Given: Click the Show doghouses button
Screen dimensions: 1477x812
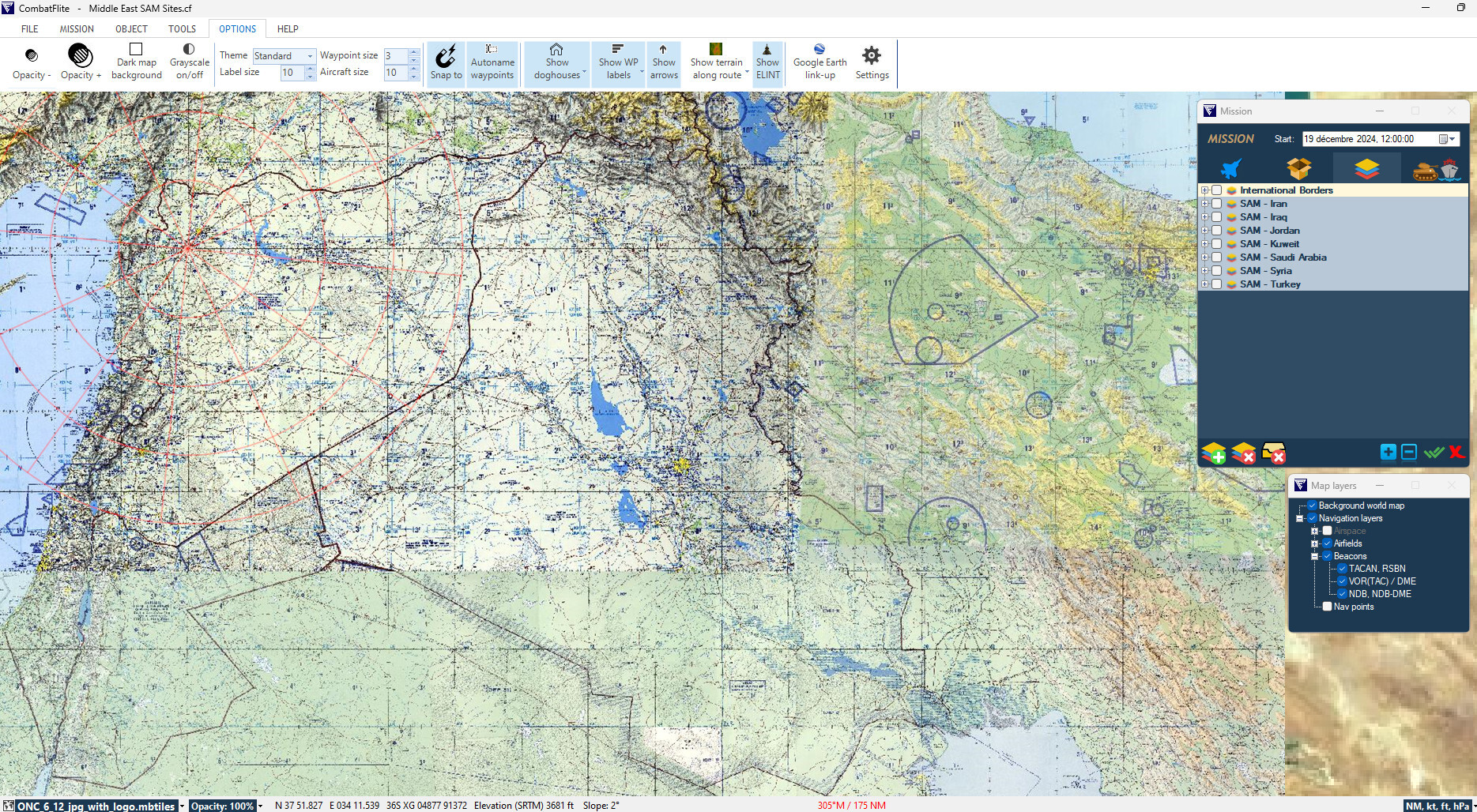Looking at the screenshot, I should [557, 62].
